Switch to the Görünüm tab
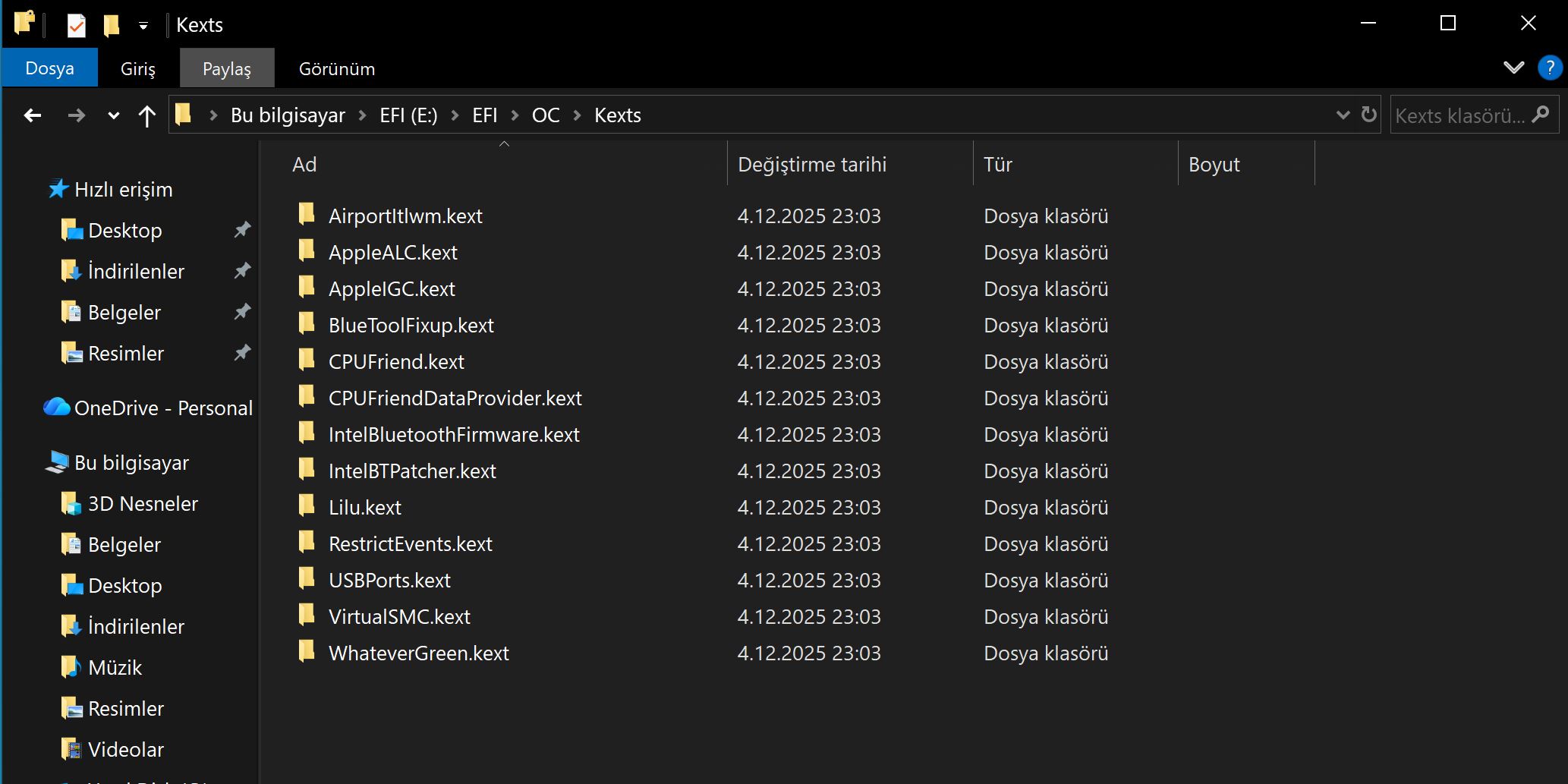Image resolution: width=1568 pixels, height=784 pixels. 336,69
